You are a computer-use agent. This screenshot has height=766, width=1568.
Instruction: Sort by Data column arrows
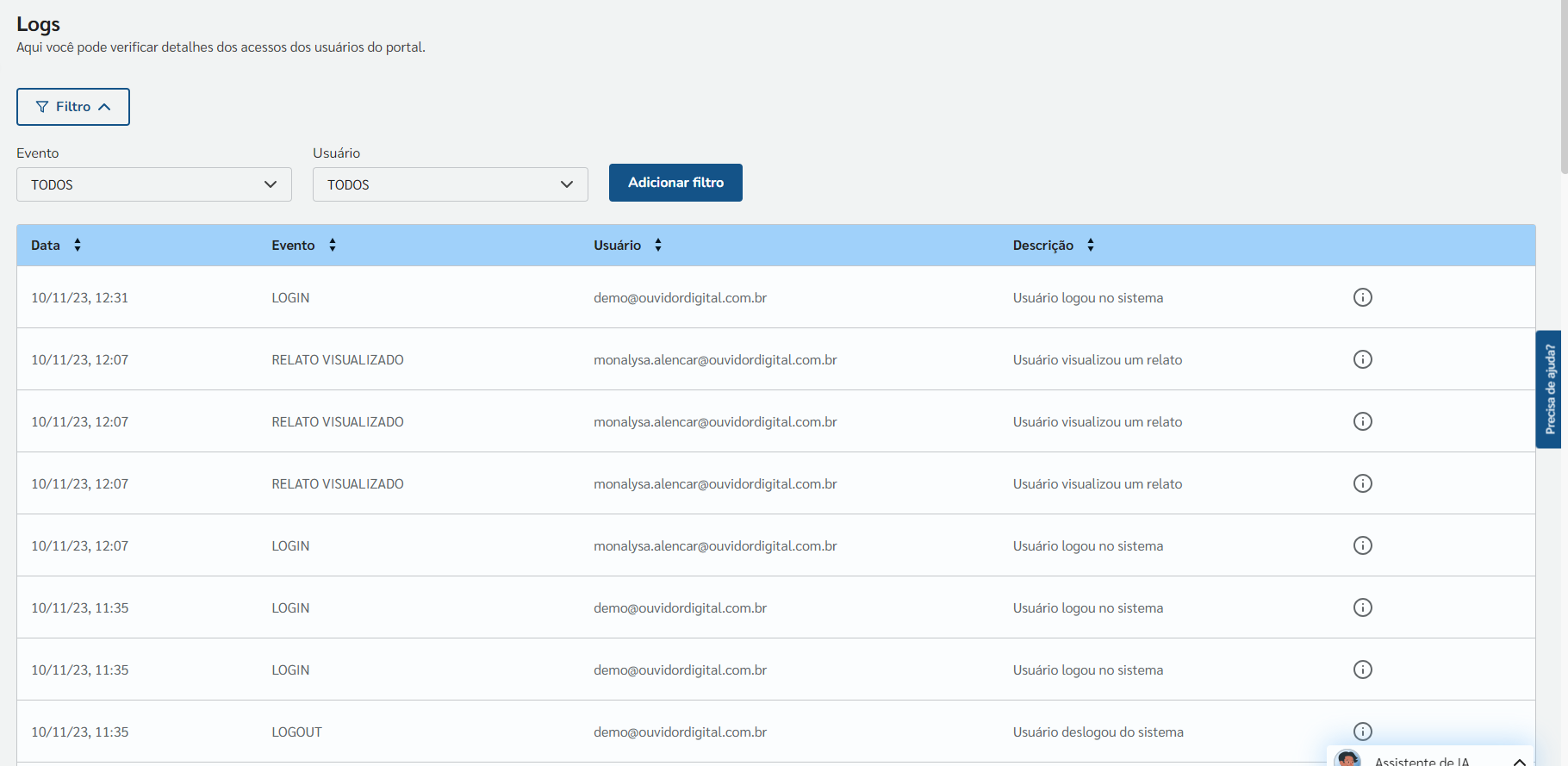coord(78,246)
